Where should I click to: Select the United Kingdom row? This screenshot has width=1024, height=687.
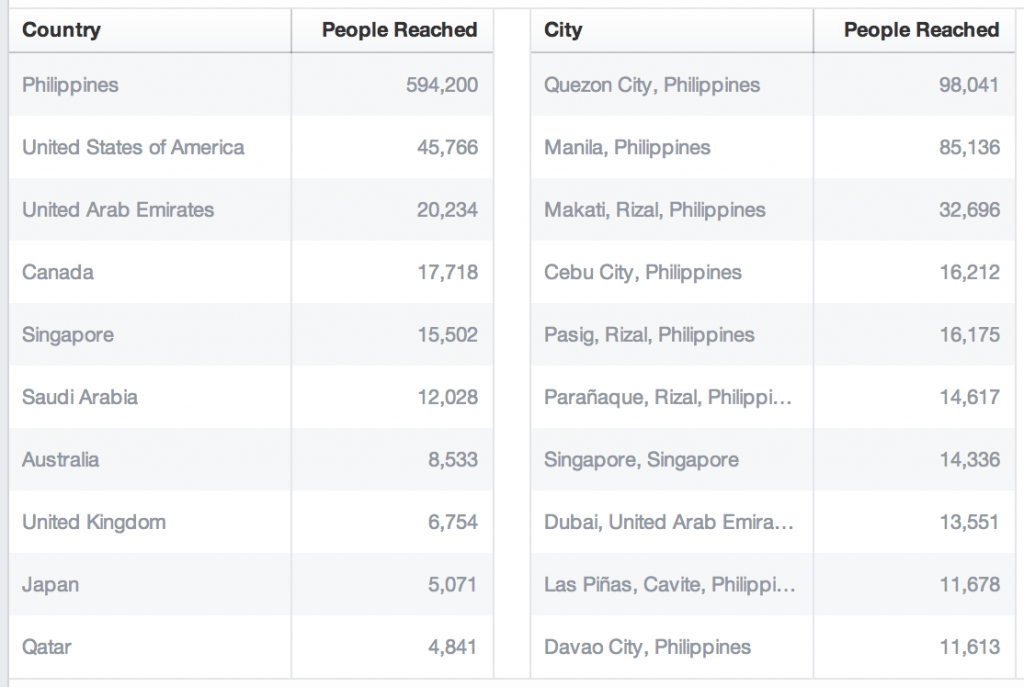tap(94, 522)
